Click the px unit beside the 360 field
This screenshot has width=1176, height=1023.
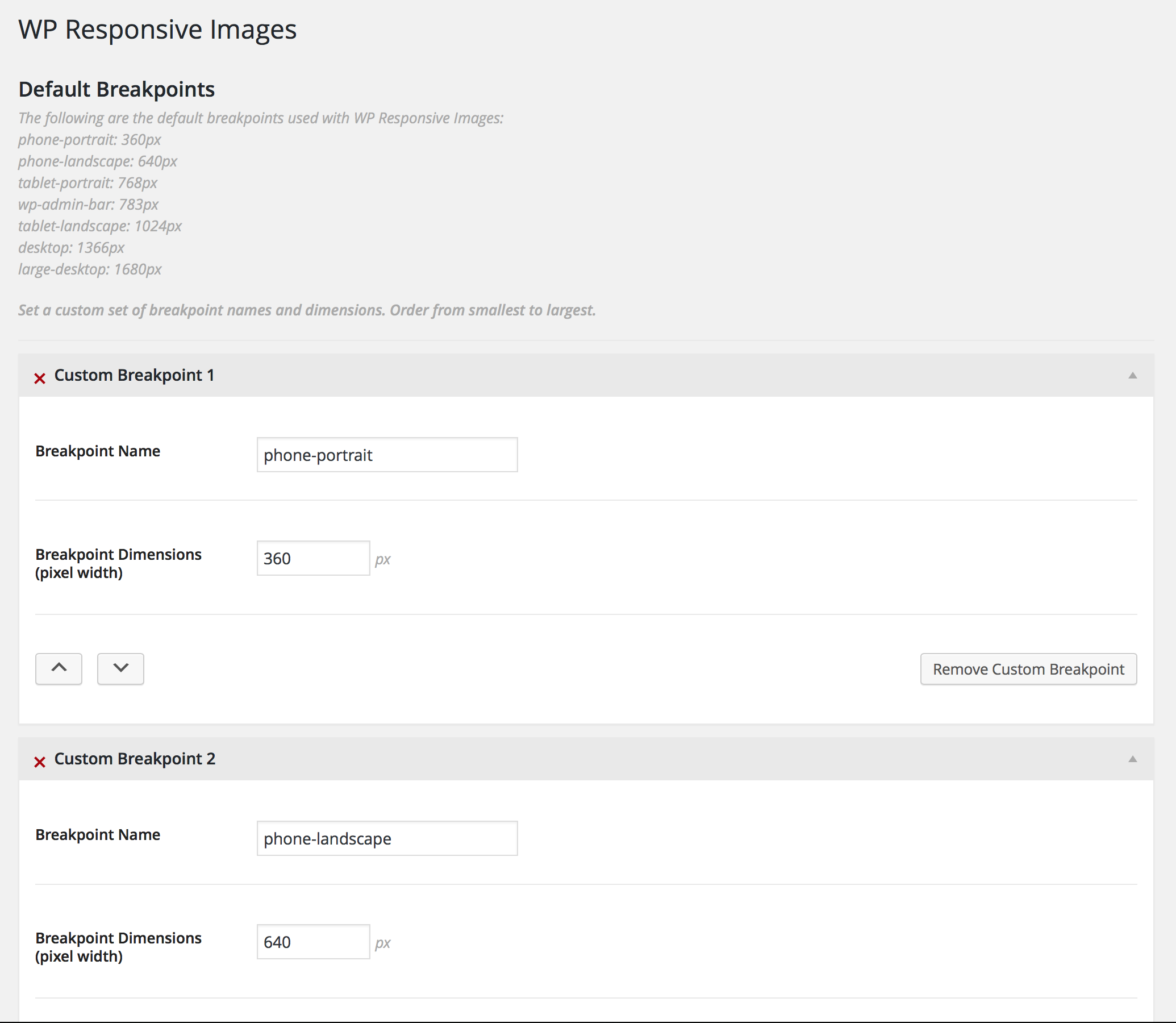382,559
